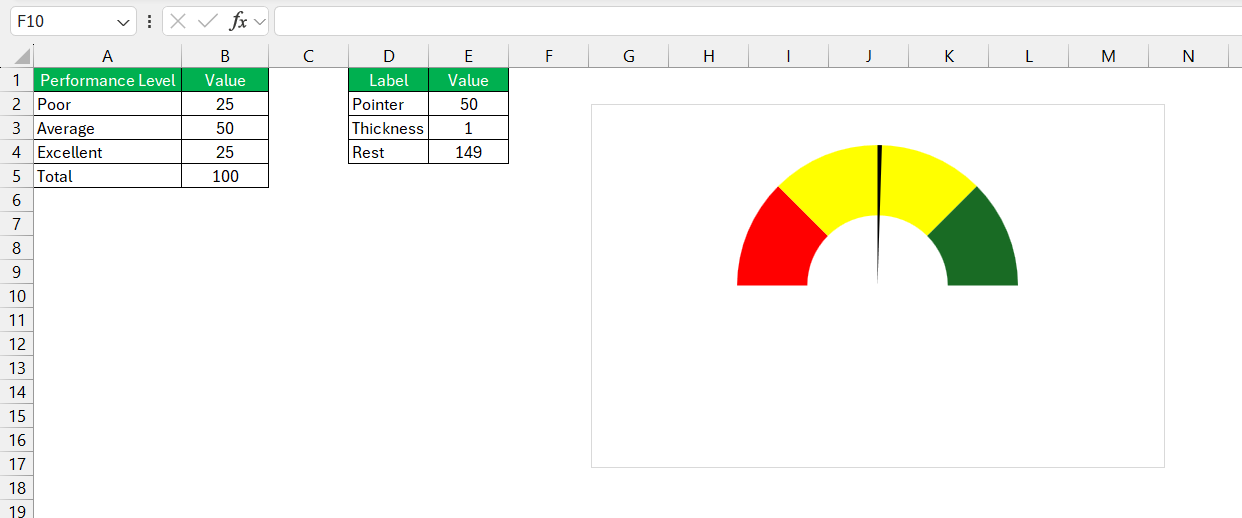Click the Average cell
Screen dimensions: 1242x518
[107, 128]
